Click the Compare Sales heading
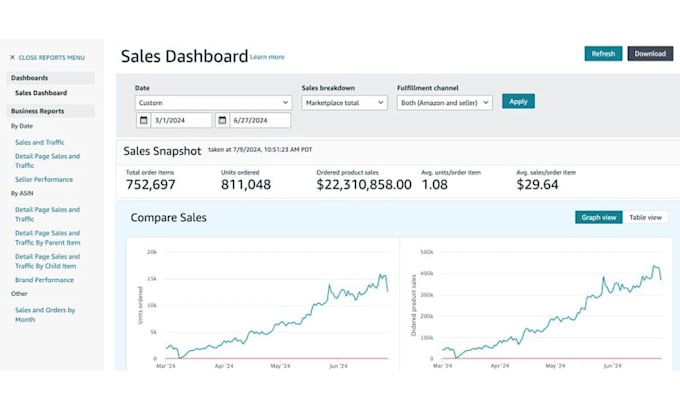 [168, 218]
